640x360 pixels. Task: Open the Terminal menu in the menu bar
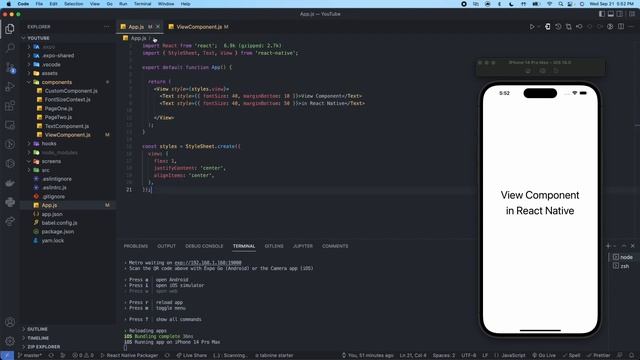tap(142, 4)
